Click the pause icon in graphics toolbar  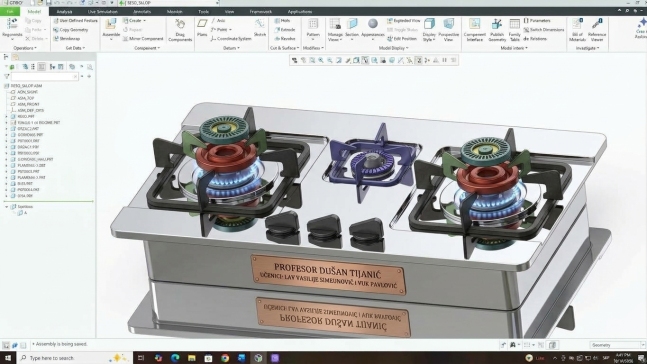click(x=444, y=60)
